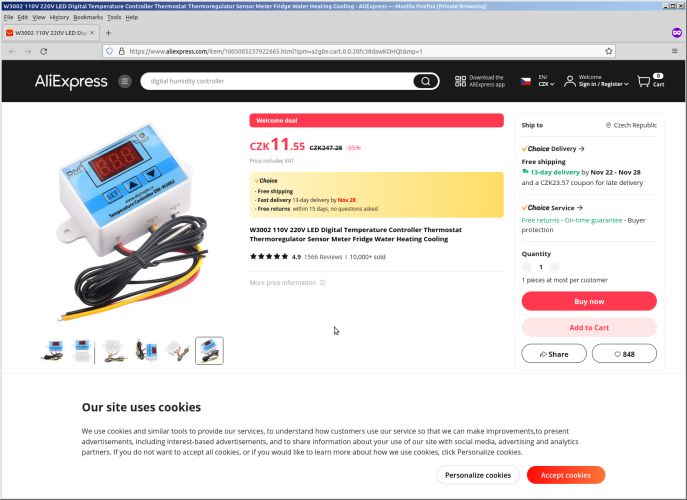Click the info icon by More price information

point(322,283)
